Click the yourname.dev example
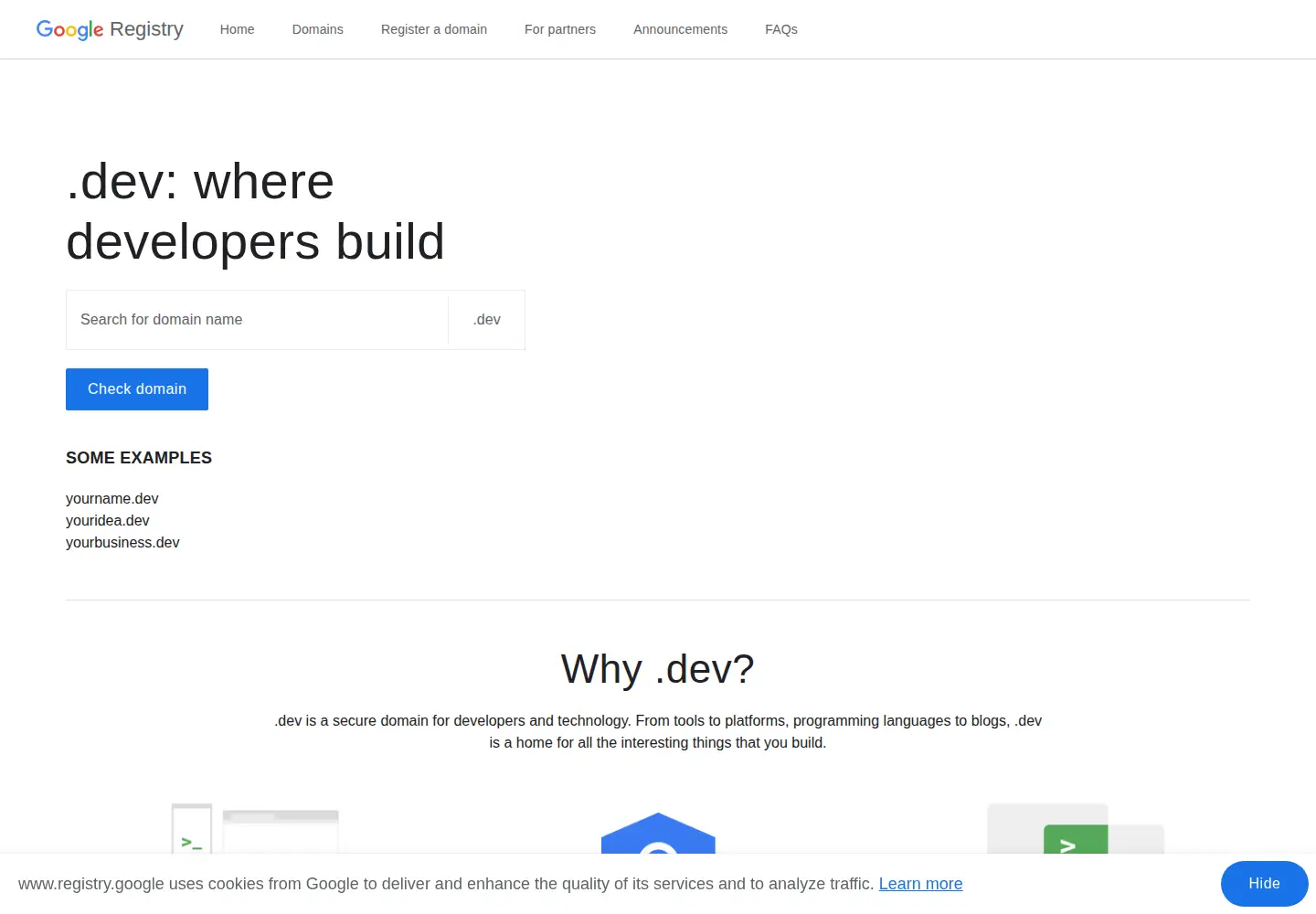Image resolution: width=1316 pixels, height=914 pixels. coord(112,498)
